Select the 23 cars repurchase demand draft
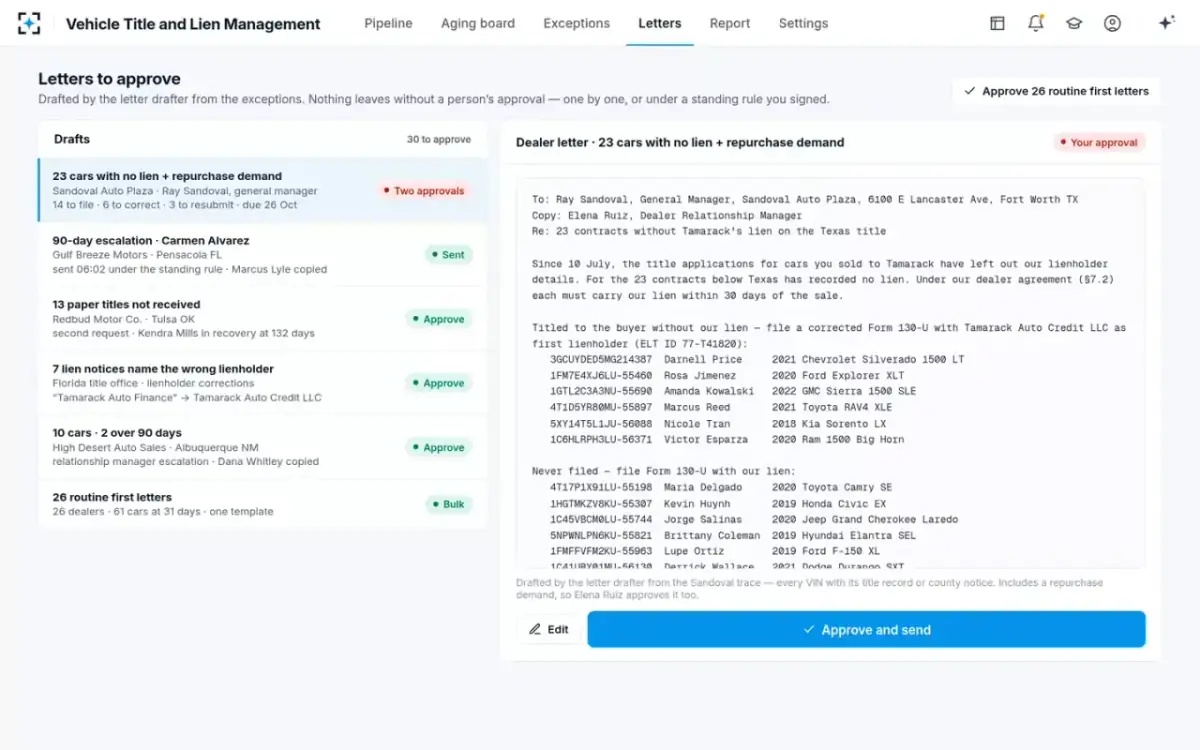The height and width of the screenshot is (750, 1200). click(263, 190)
